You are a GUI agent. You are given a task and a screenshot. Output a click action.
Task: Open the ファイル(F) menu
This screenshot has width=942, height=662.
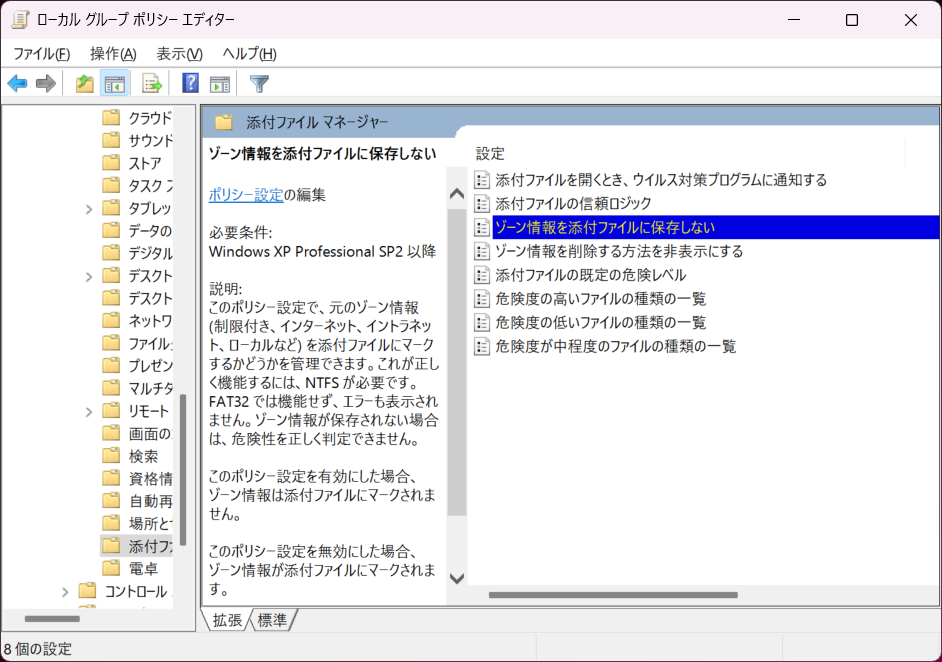[41, 54]
